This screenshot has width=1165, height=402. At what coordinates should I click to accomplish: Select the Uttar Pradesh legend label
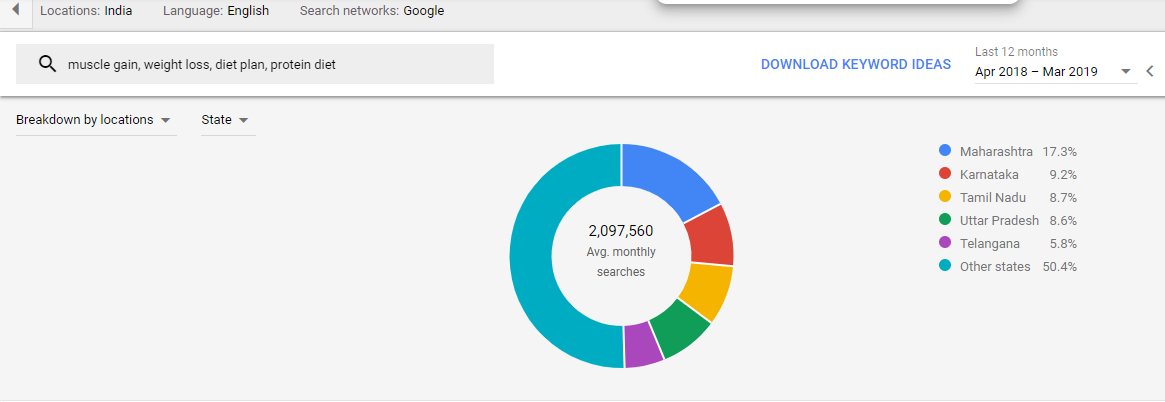coord(999,221)
